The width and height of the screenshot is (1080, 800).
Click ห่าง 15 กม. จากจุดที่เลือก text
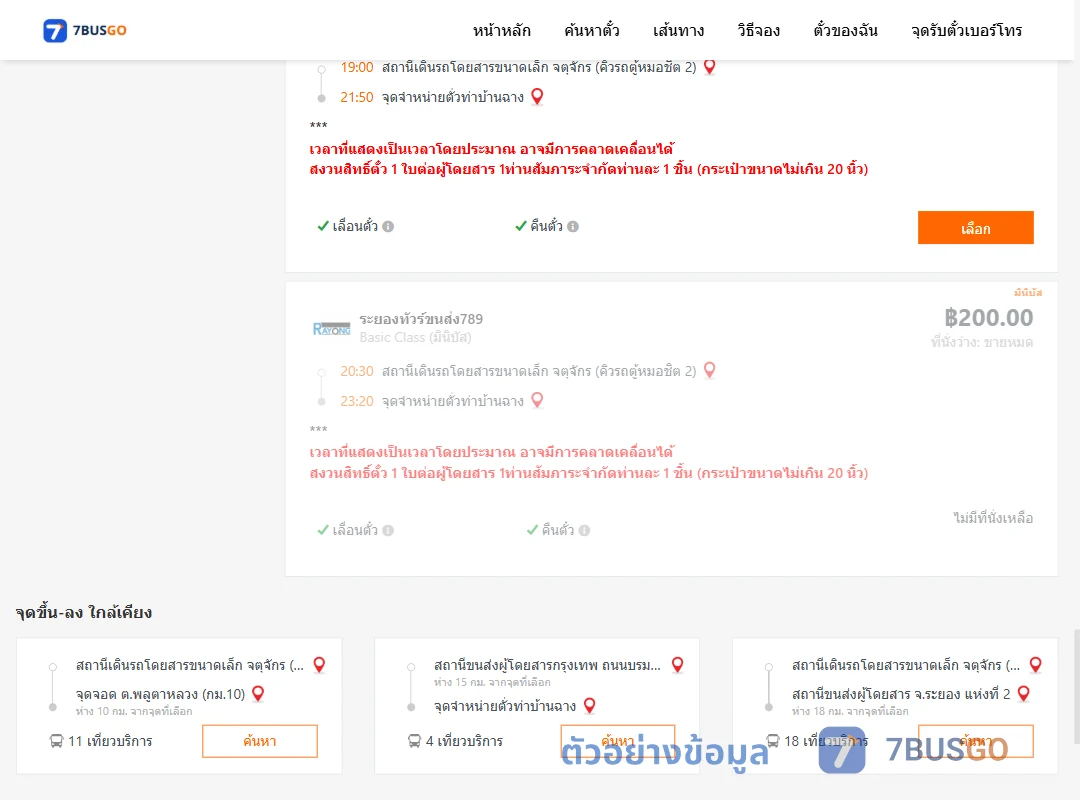tap(492, 682)
